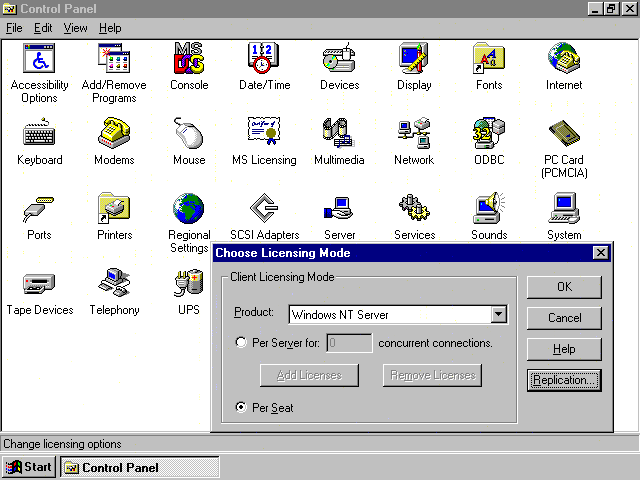
Task: Open the ODBC data sources icon
Action: tap(489, 133)
